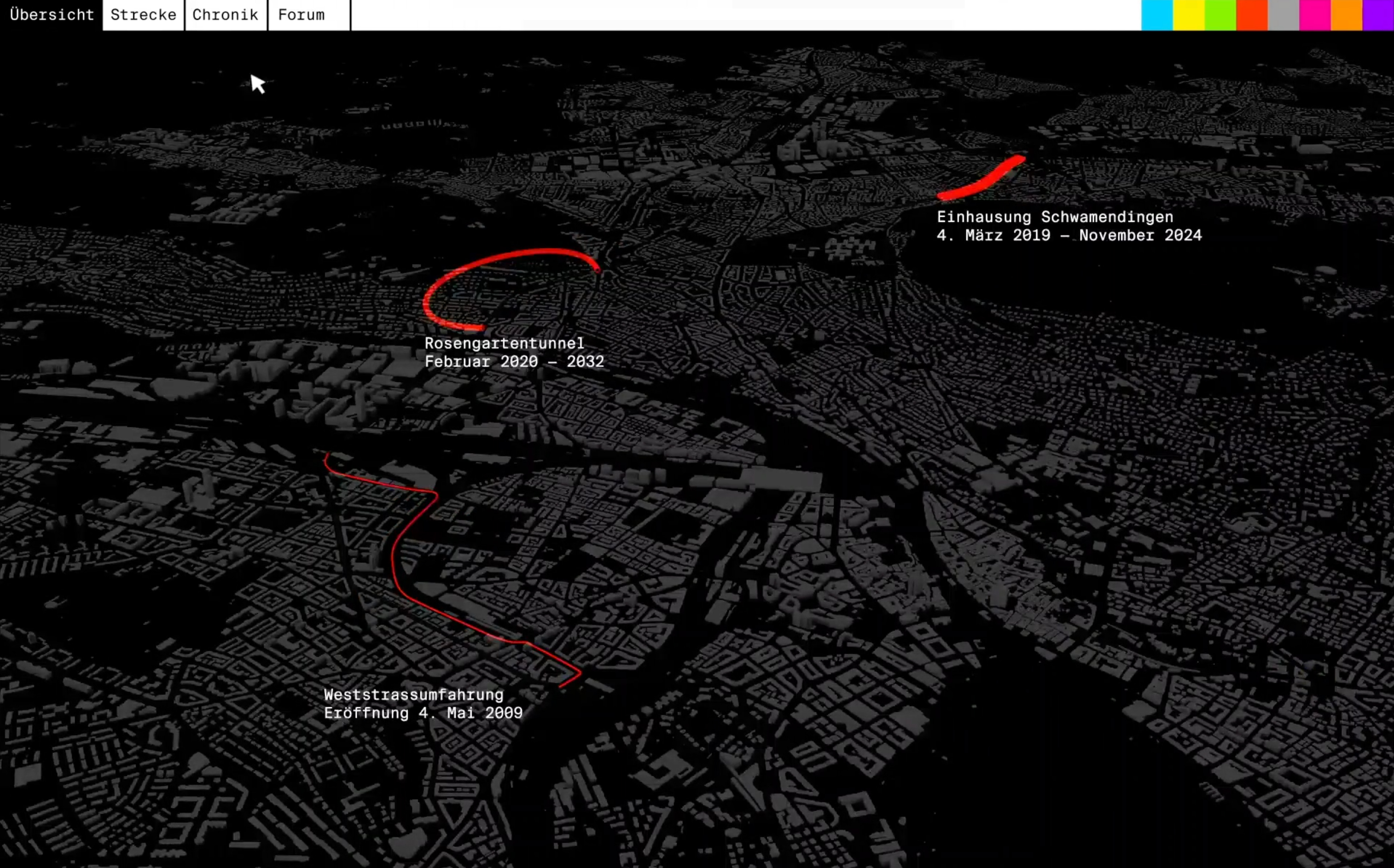
Task: Select the purple color swatch
Action: pyautogui.click(x=1378, y=15)
